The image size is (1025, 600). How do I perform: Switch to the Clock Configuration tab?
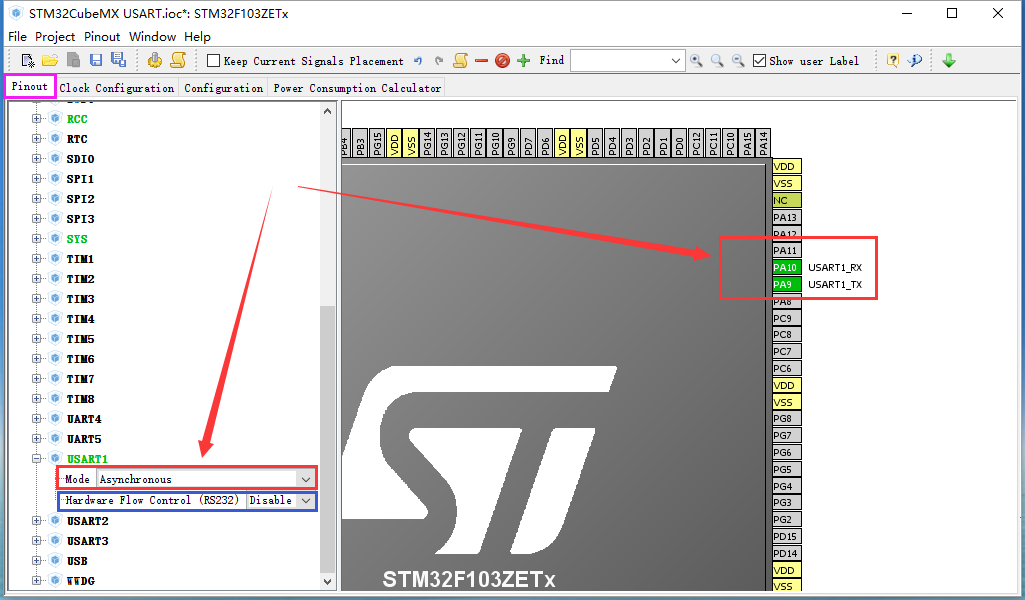click(x=117, y=88)
